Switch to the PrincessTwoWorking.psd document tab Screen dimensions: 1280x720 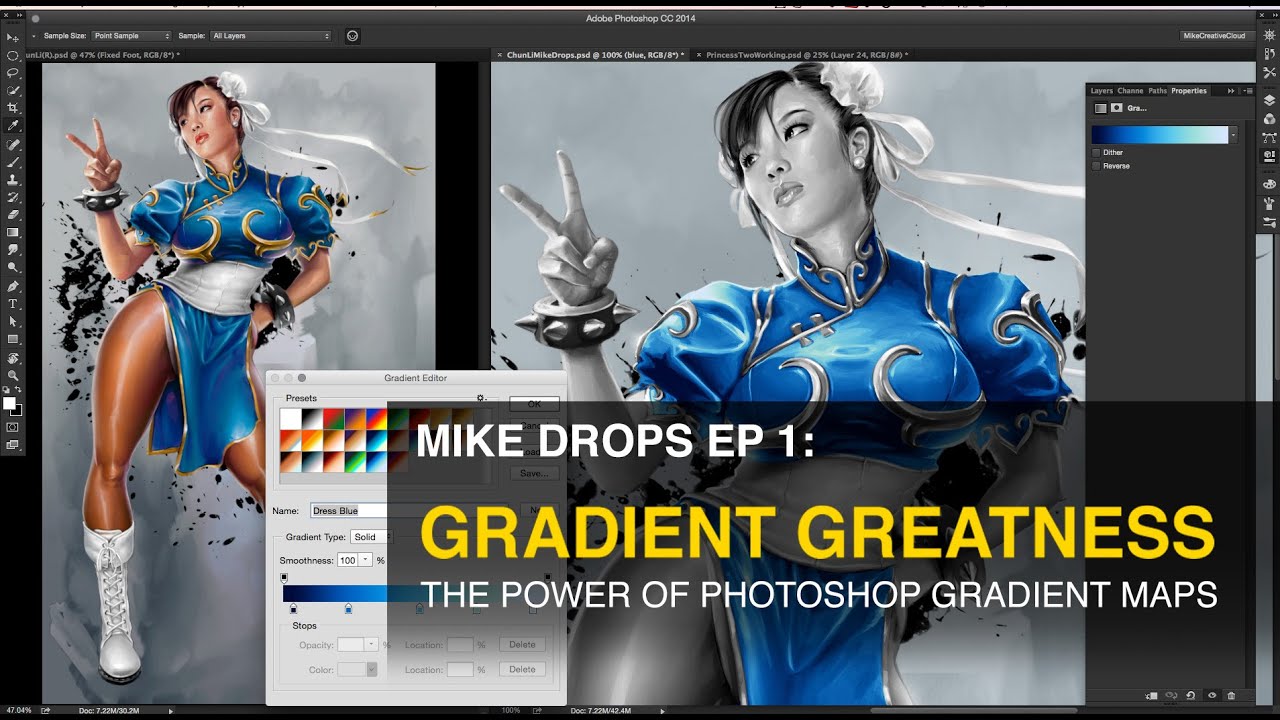(x=806, y=55)
